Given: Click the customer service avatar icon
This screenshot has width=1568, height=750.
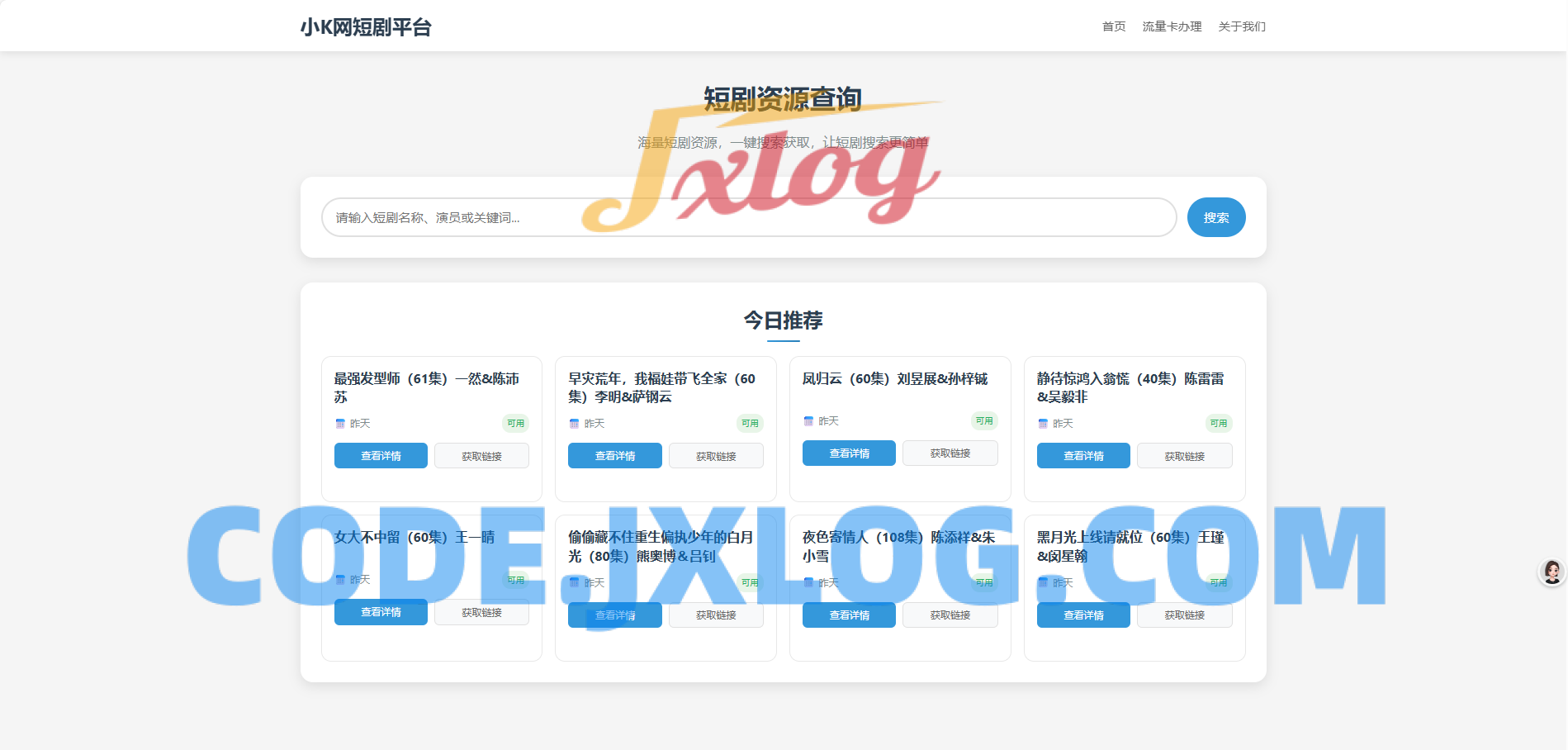Looking at the screenshot, I should click(x=1551, y=572).
